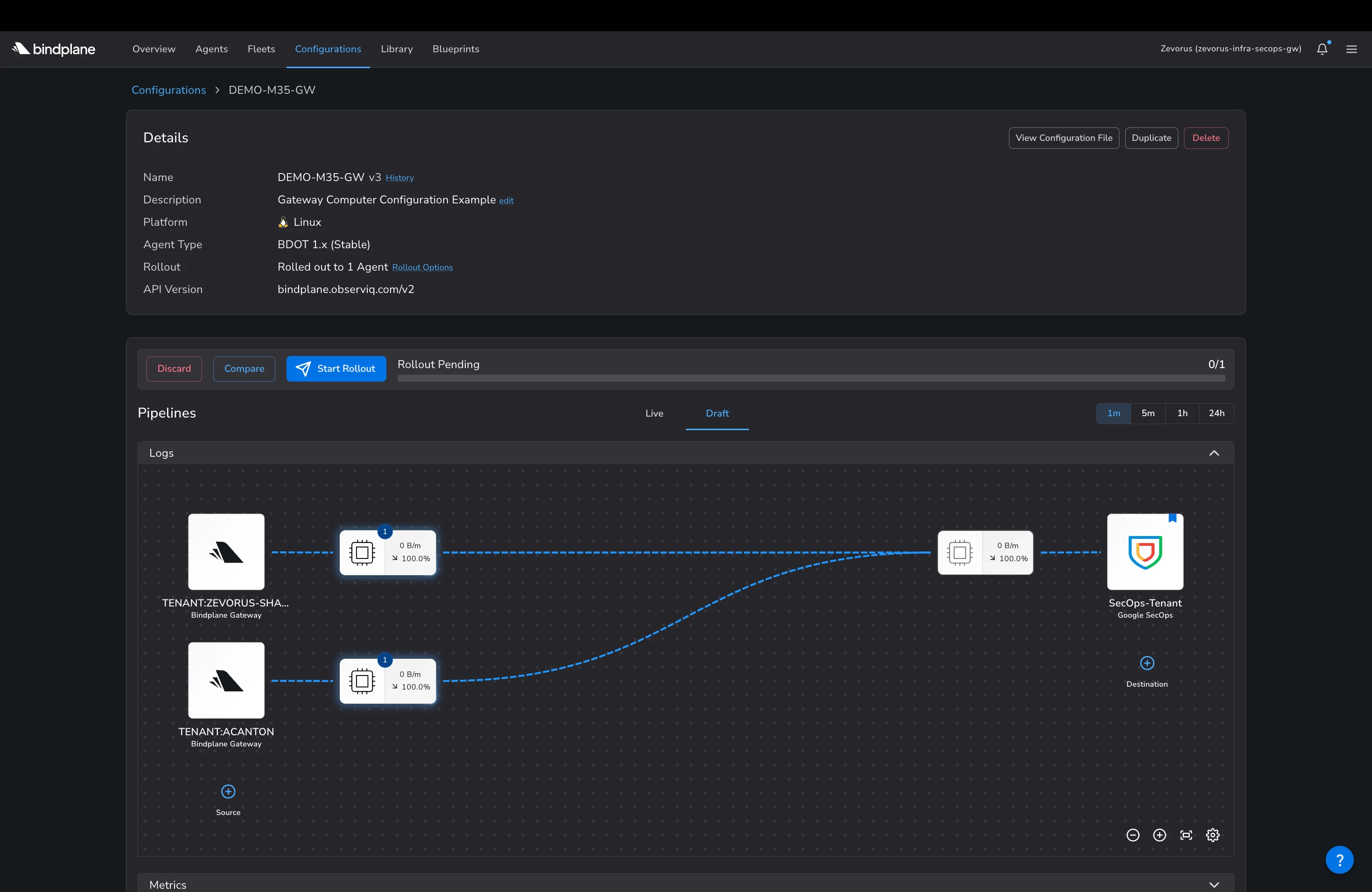Click the Zevorus project account name
The height and width of the screenshot is (892, 1372).
(x=1231, y=49)
